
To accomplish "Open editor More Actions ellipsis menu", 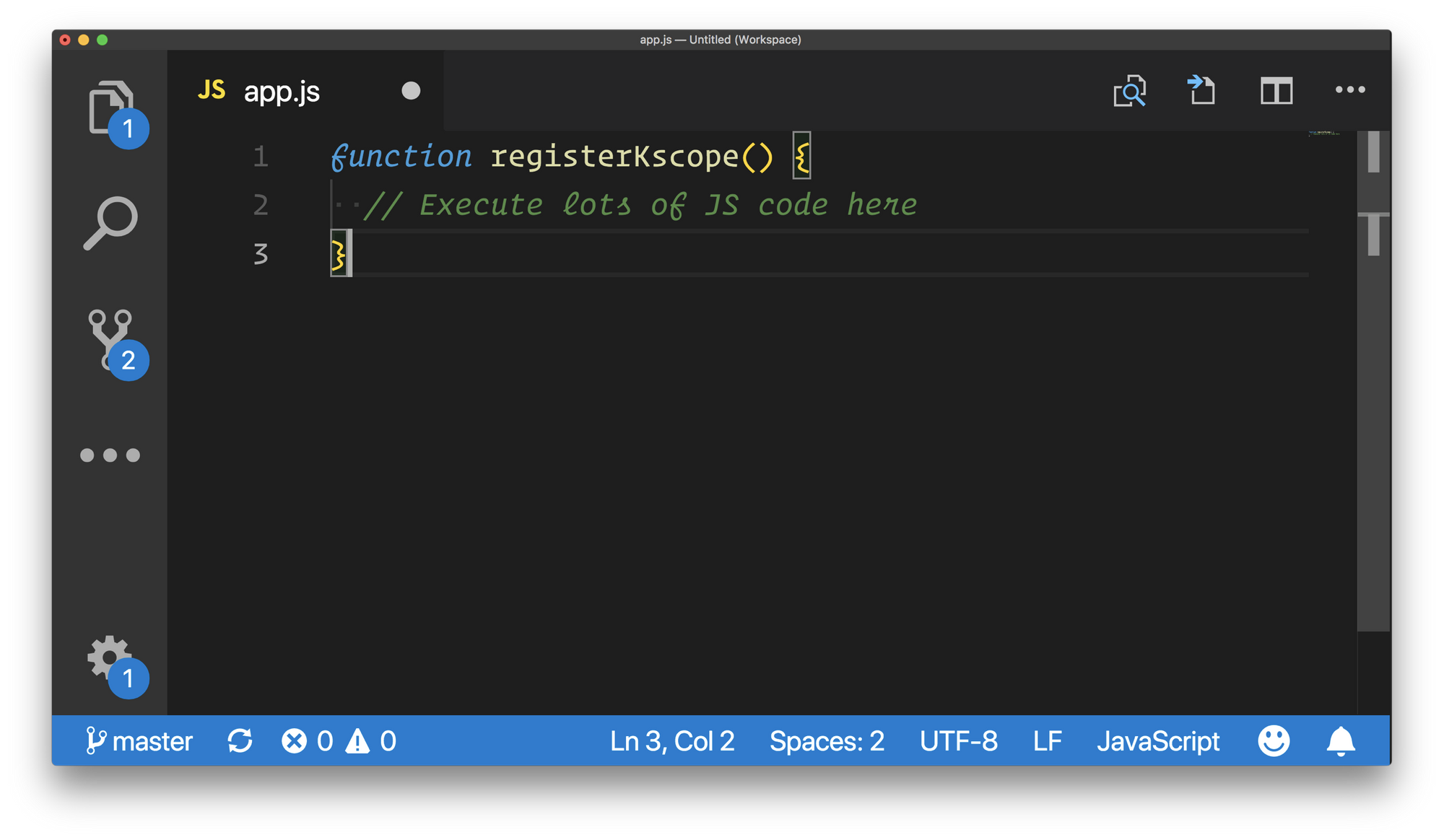I will click(1349, 90).
